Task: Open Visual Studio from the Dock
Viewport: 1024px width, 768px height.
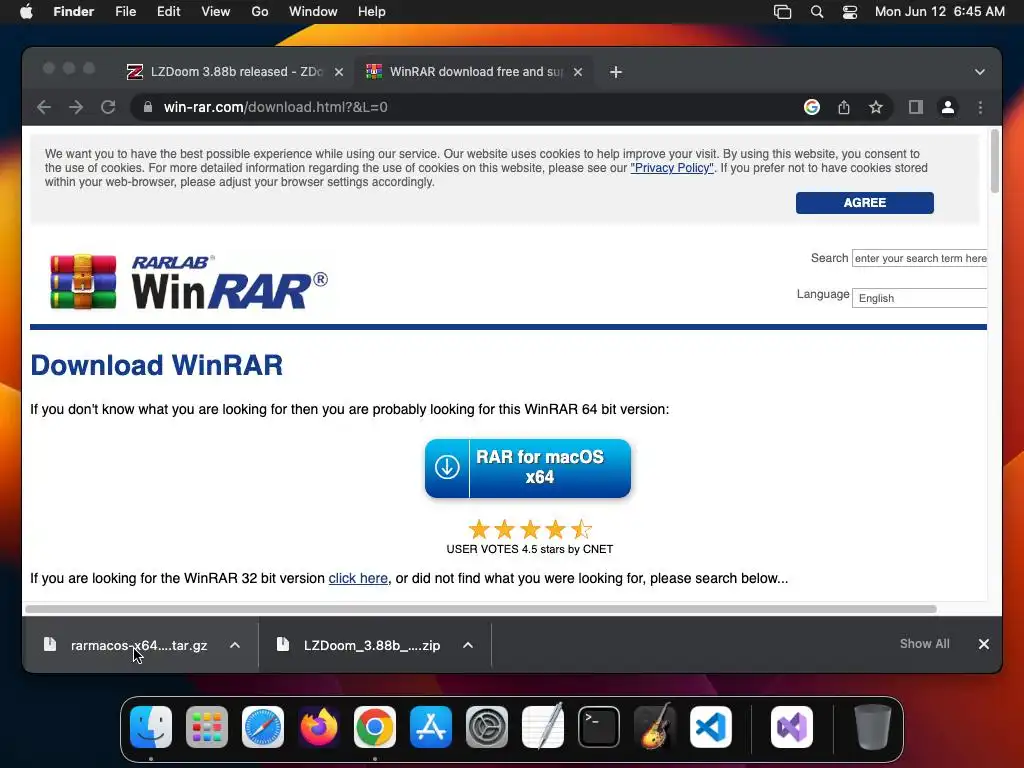Action: pyautogui.click(x=792, y=727)
